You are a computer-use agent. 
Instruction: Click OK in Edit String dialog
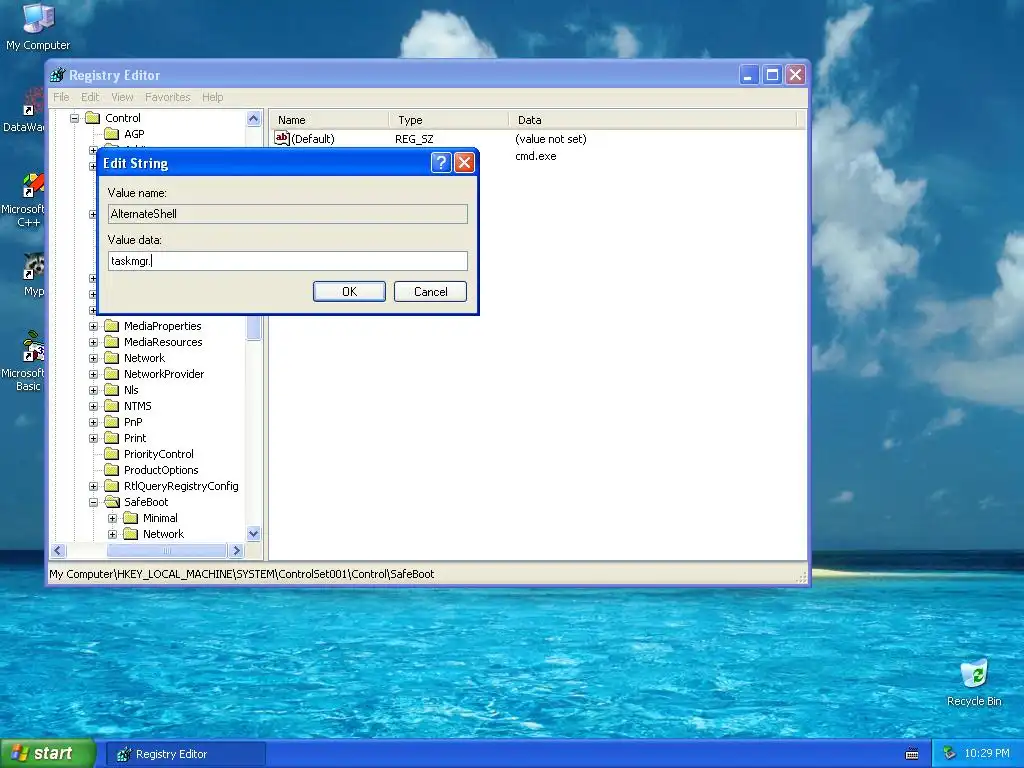[x=349, y=291]
